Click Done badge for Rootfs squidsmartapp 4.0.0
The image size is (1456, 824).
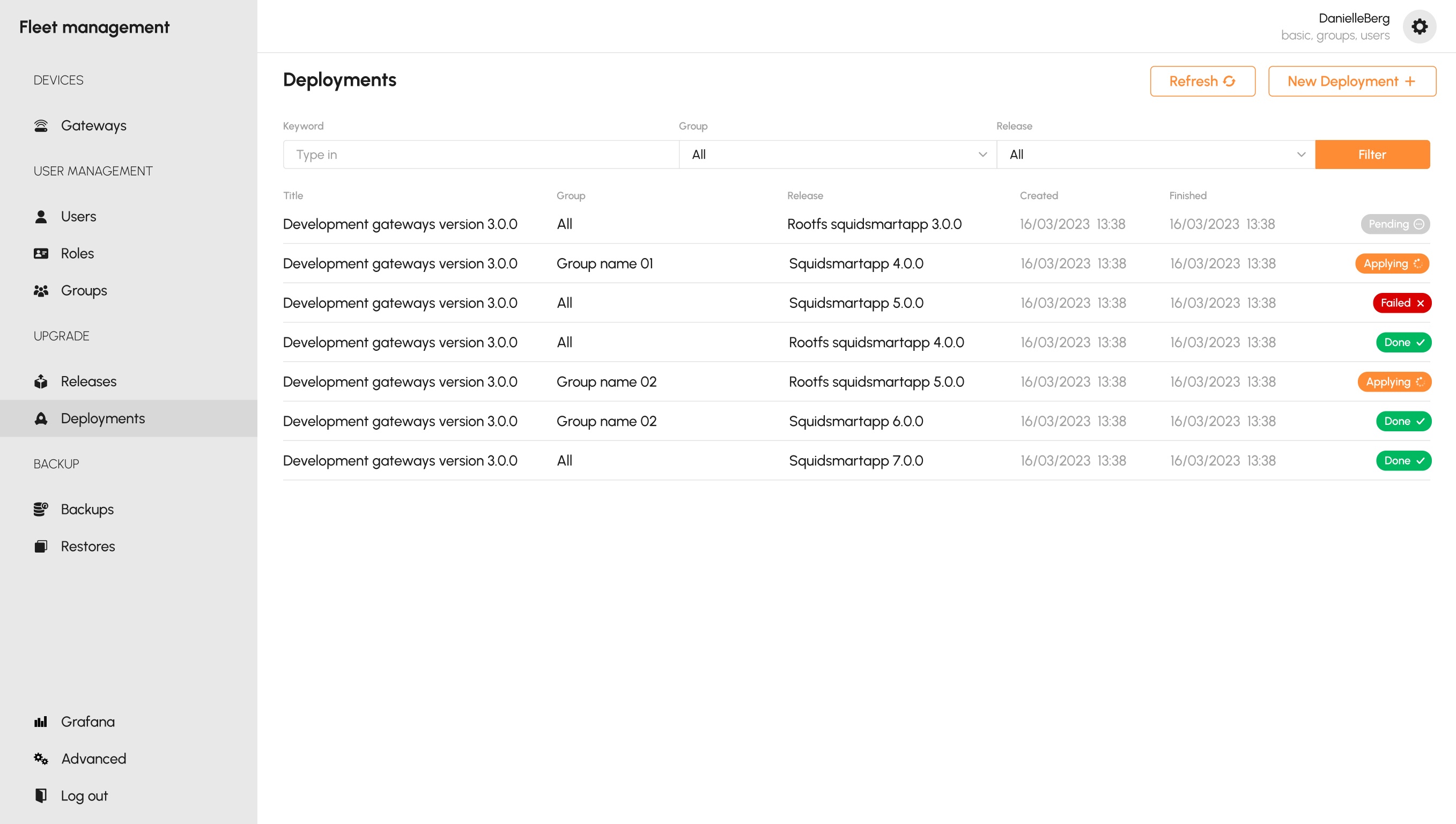coord(1403,342)
